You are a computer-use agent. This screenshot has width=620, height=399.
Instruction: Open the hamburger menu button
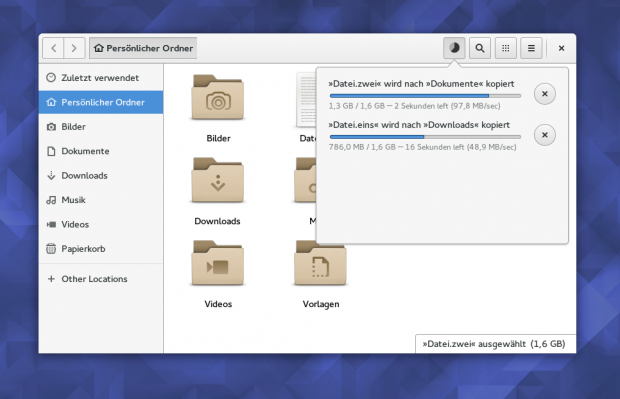531,48
